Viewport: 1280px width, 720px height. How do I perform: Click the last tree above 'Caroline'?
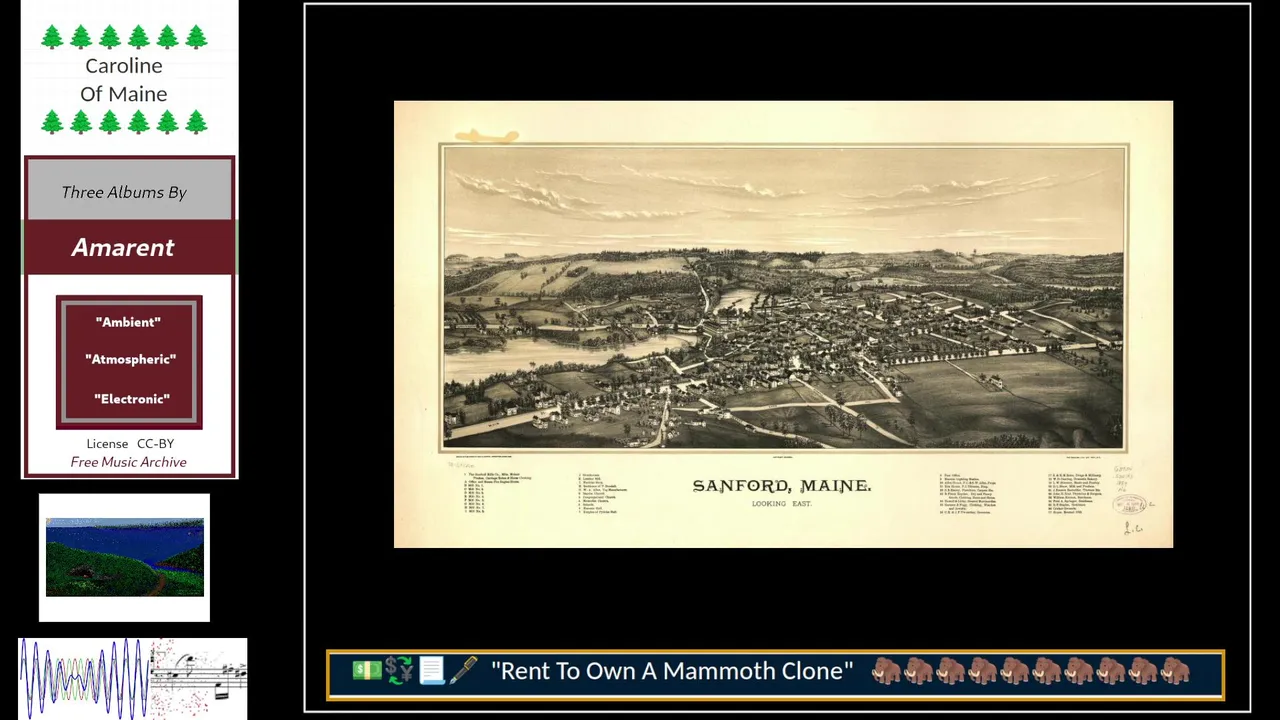pos(196,38)
